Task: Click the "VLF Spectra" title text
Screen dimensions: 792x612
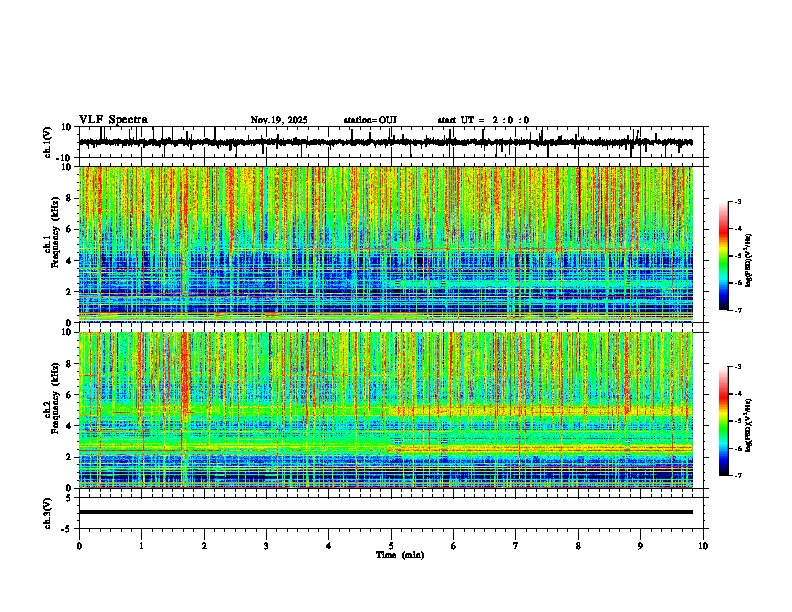Action: coord(113,120)
